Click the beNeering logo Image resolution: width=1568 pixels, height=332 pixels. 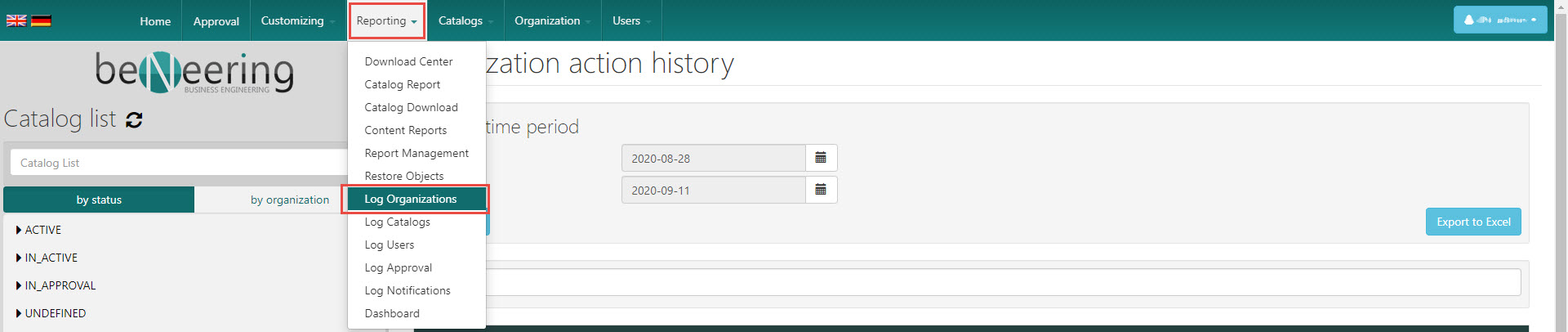tap(194, 72)
